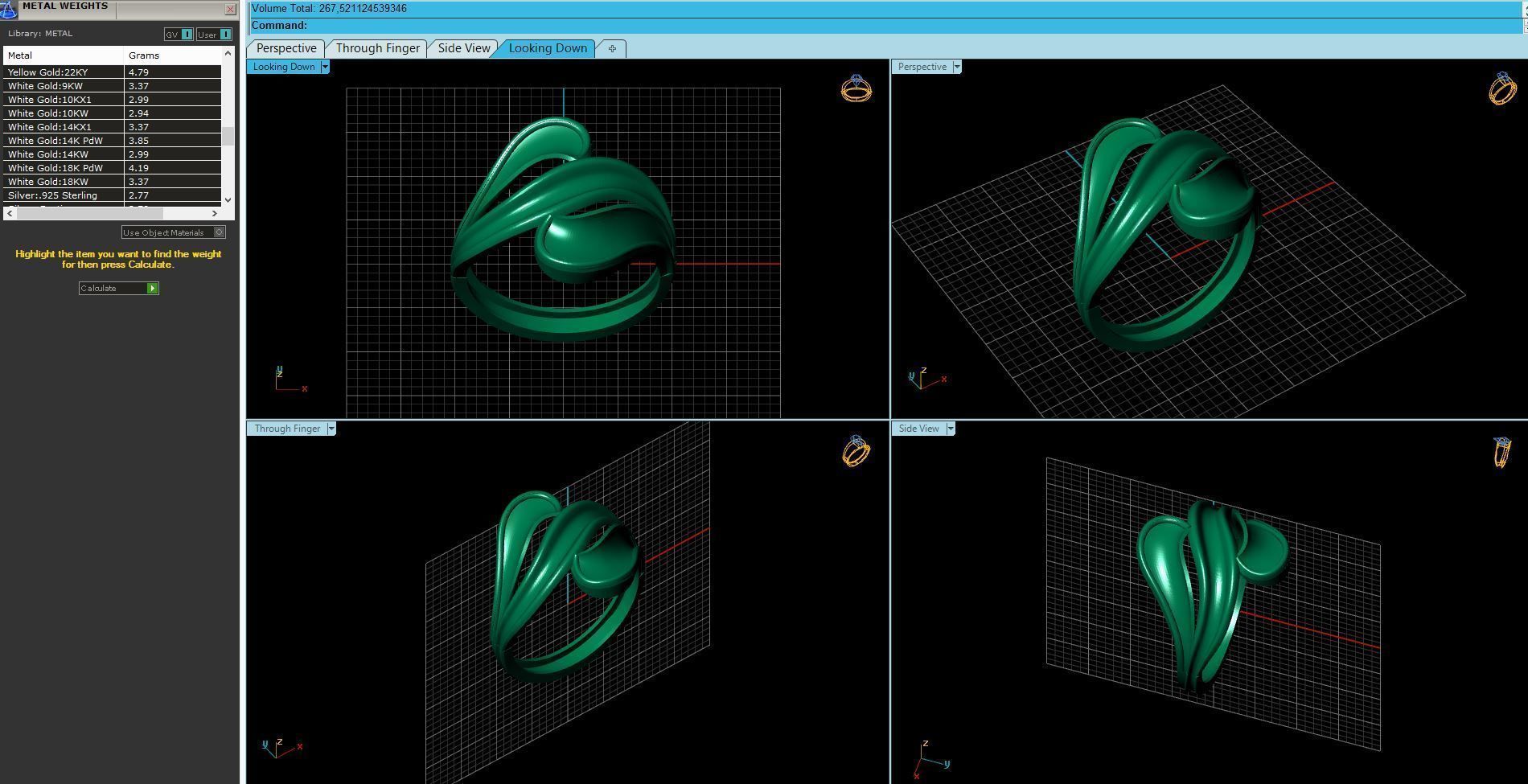Open the Side View viewport dropdown arrow
Image resolution: width=1528 pixels, height=784 pixels.
(951, 429)
